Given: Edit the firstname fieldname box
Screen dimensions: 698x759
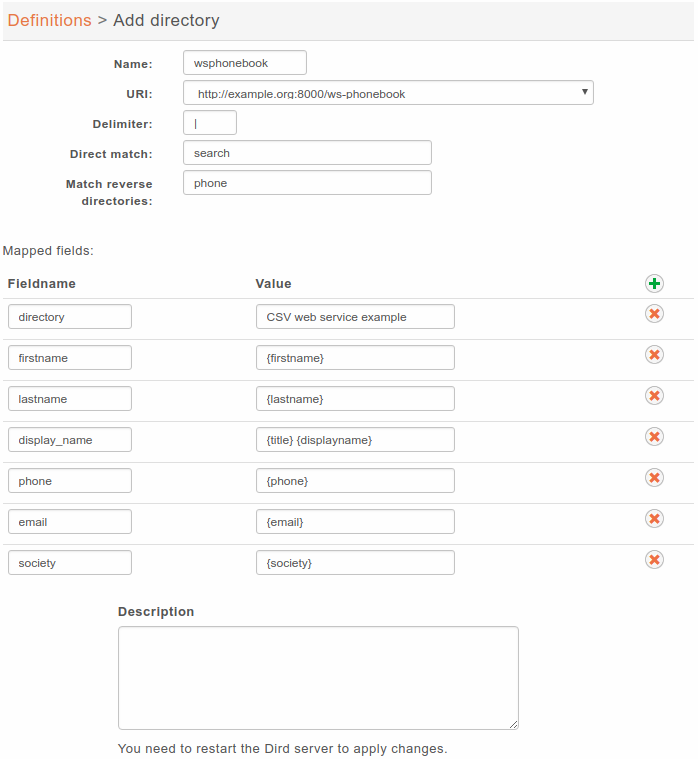Looking at the screenshot, I should click(x=70, y=358).
